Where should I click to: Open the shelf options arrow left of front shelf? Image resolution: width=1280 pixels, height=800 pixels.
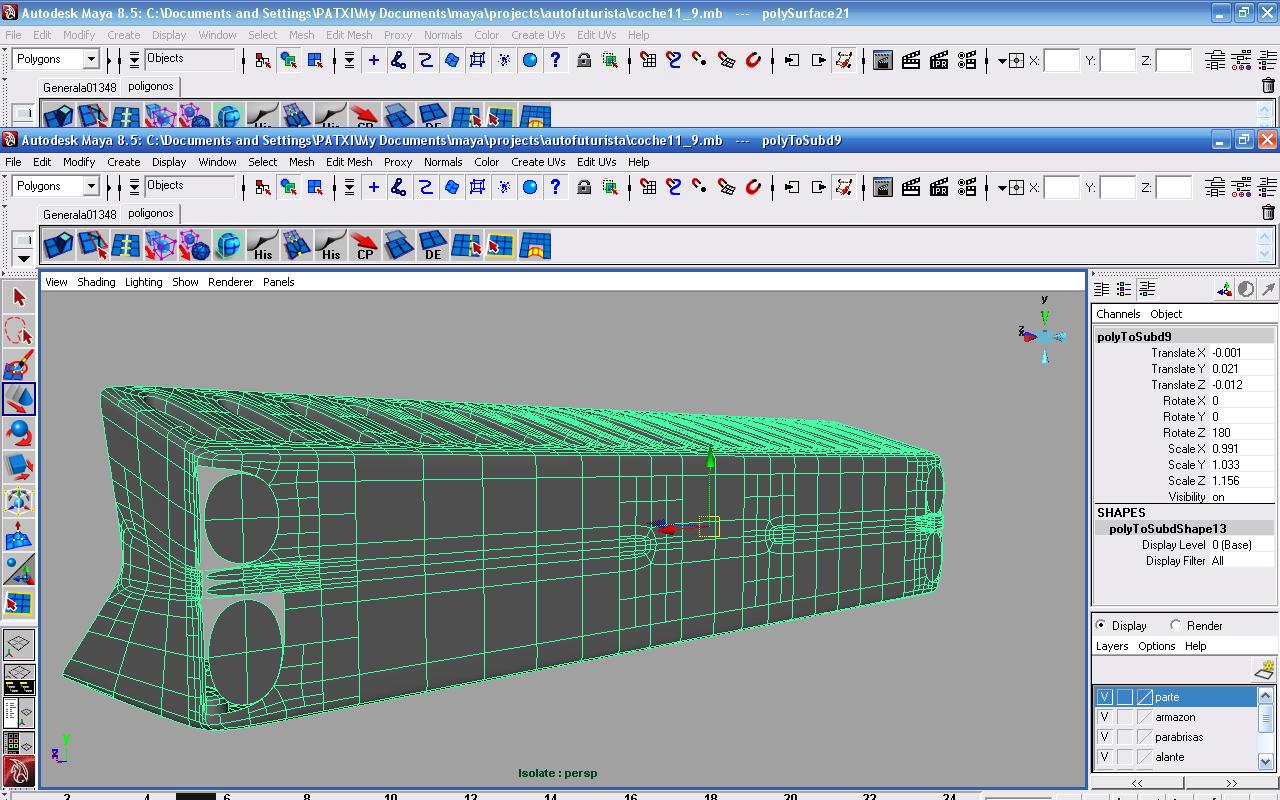point(23,258)
